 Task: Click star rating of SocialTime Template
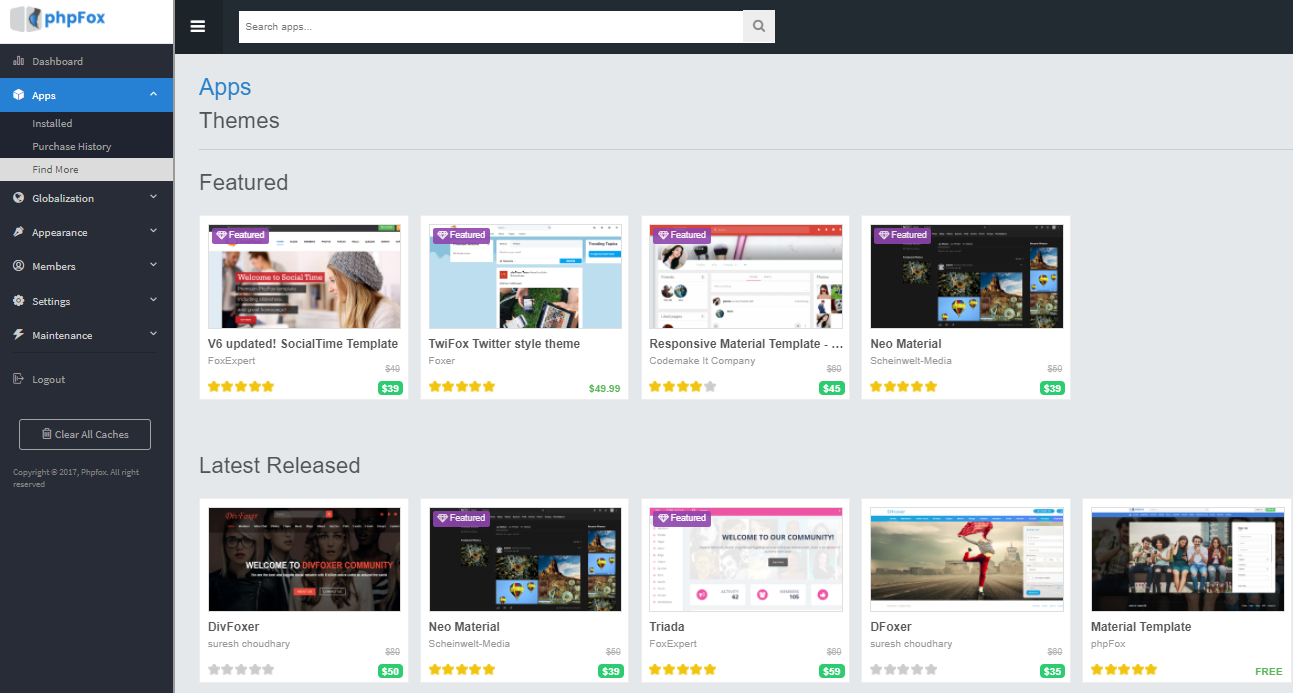click(241, 387)
